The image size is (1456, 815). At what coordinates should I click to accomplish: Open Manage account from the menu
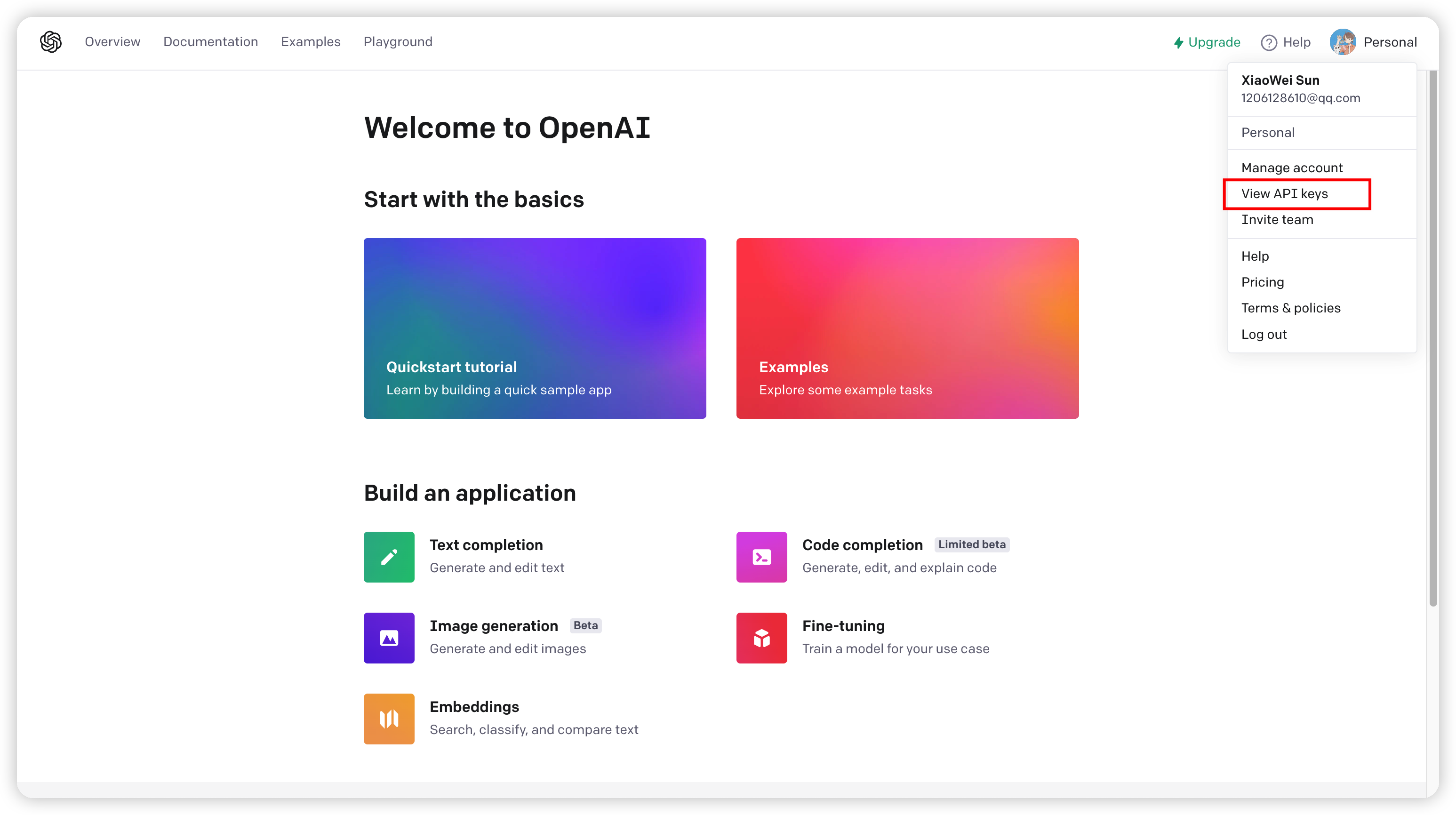[1291, 168]
